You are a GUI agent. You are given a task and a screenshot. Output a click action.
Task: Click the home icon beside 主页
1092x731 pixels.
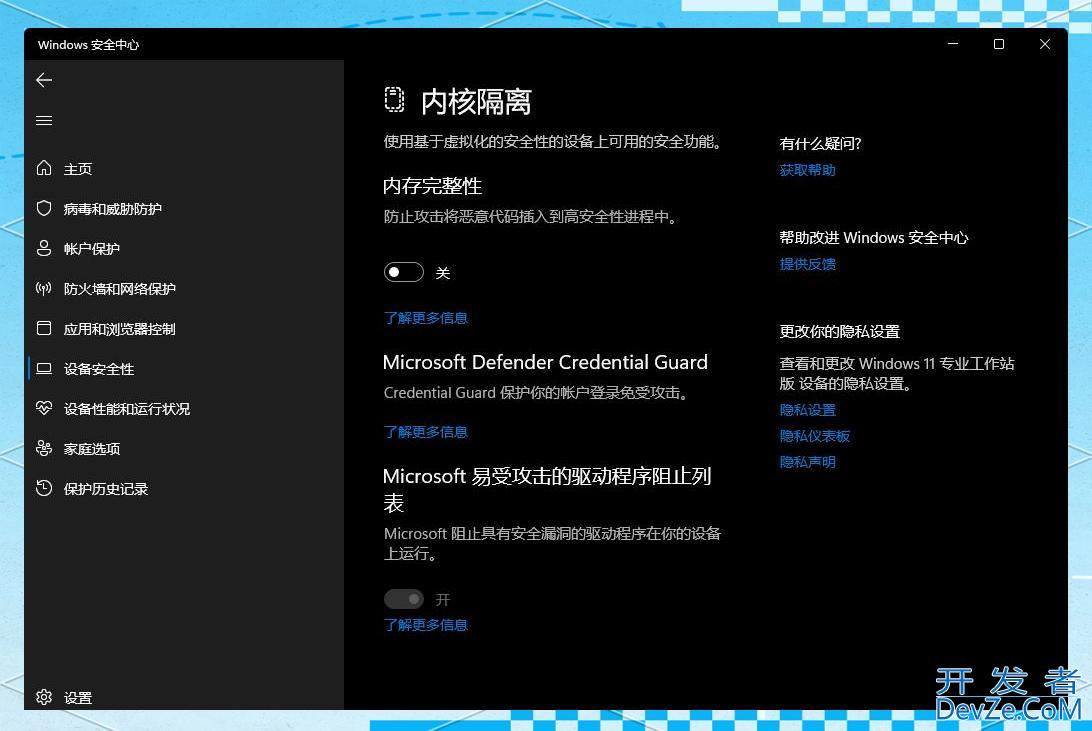[x=44, y=168]
